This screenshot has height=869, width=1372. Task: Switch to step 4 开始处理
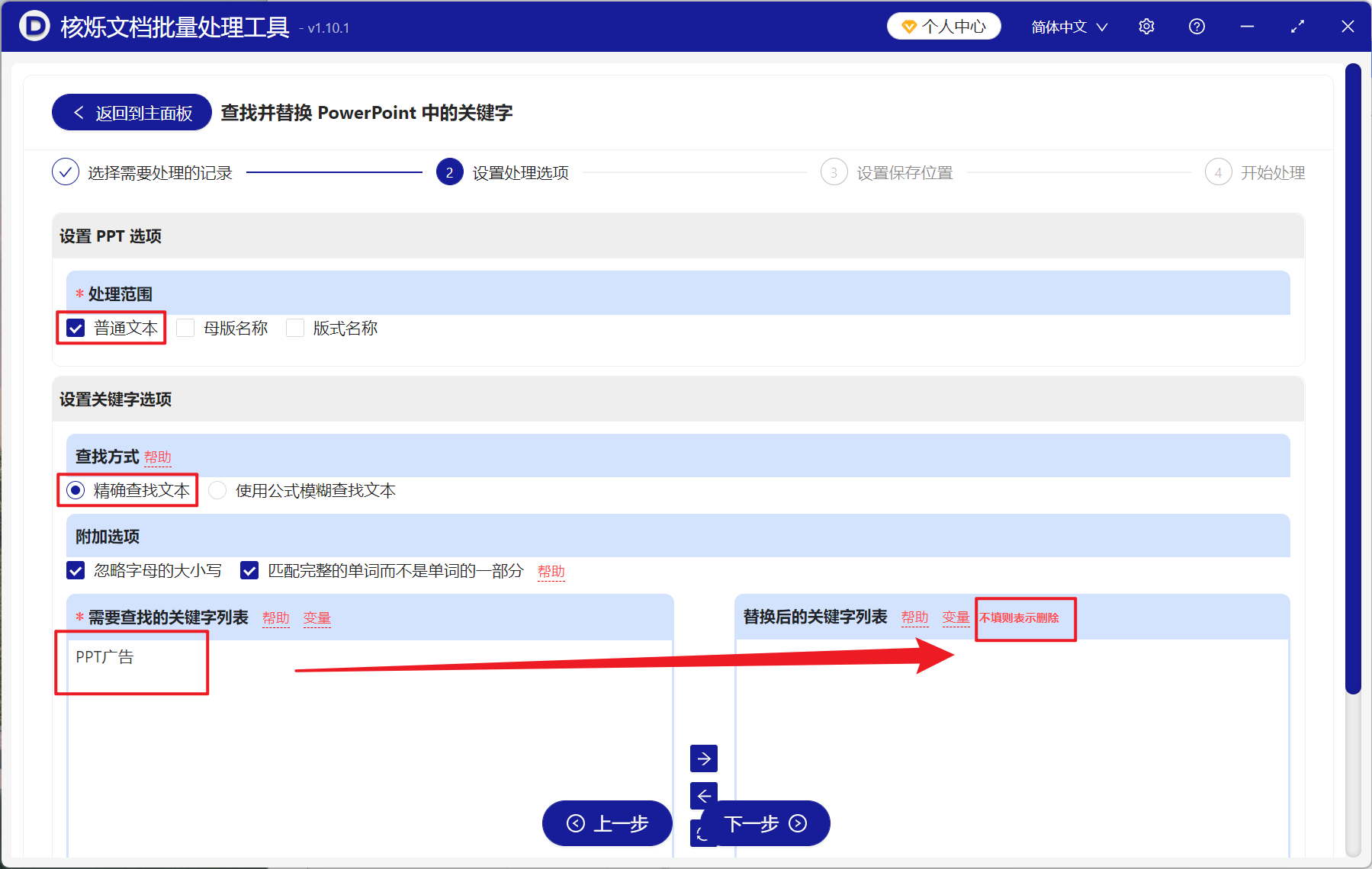[x=1218, y=172]
